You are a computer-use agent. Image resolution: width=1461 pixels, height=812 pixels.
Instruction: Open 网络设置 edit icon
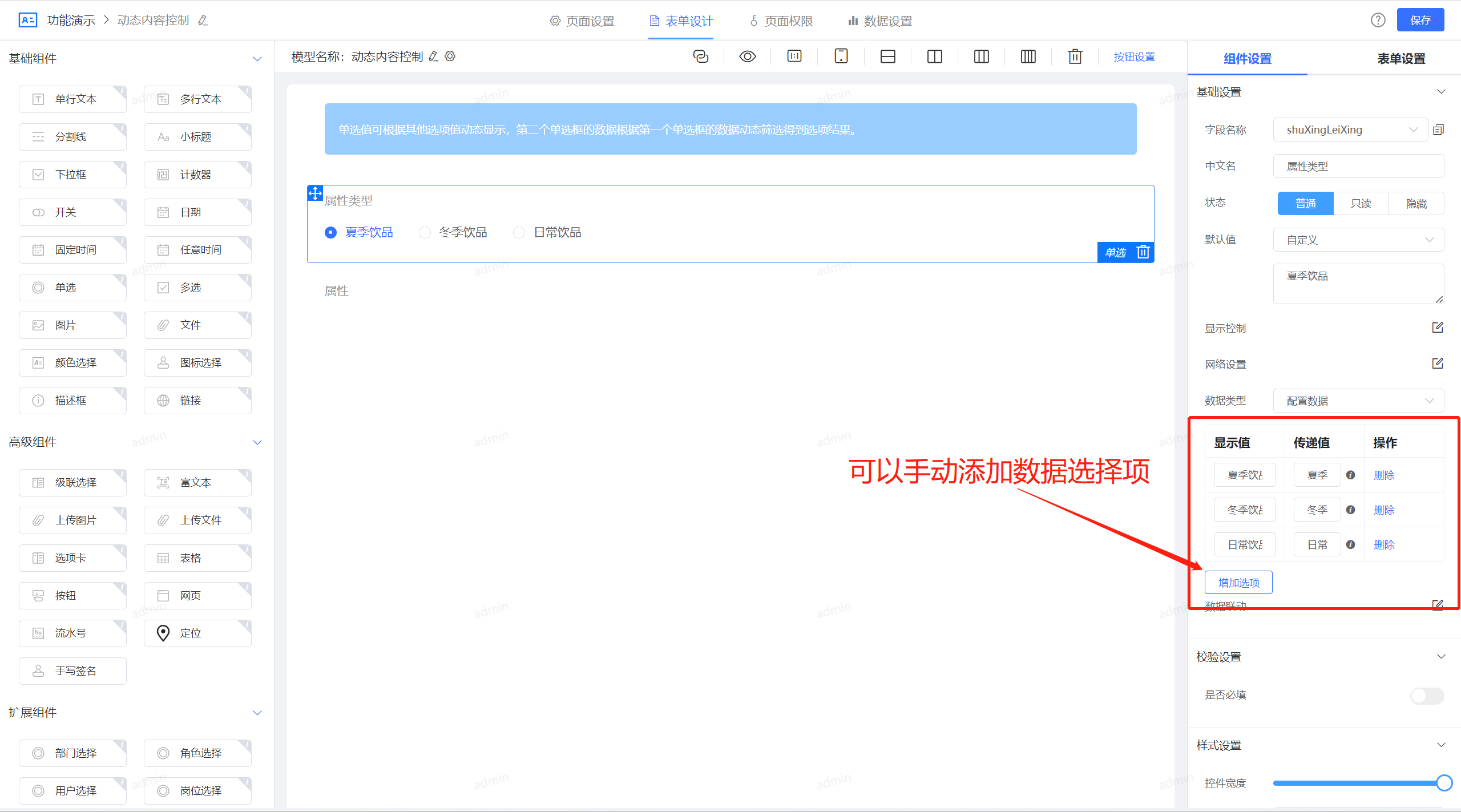1438,363
